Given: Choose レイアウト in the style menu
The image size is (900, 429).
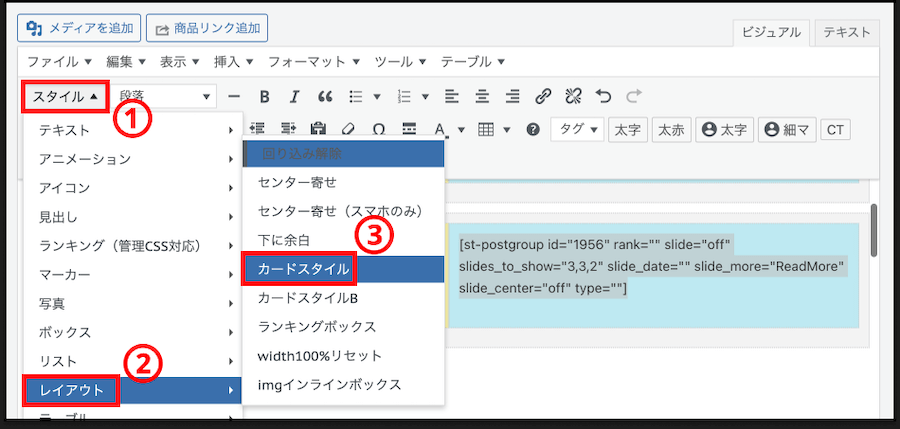Looking at the screenshot, I should point(72,390).
